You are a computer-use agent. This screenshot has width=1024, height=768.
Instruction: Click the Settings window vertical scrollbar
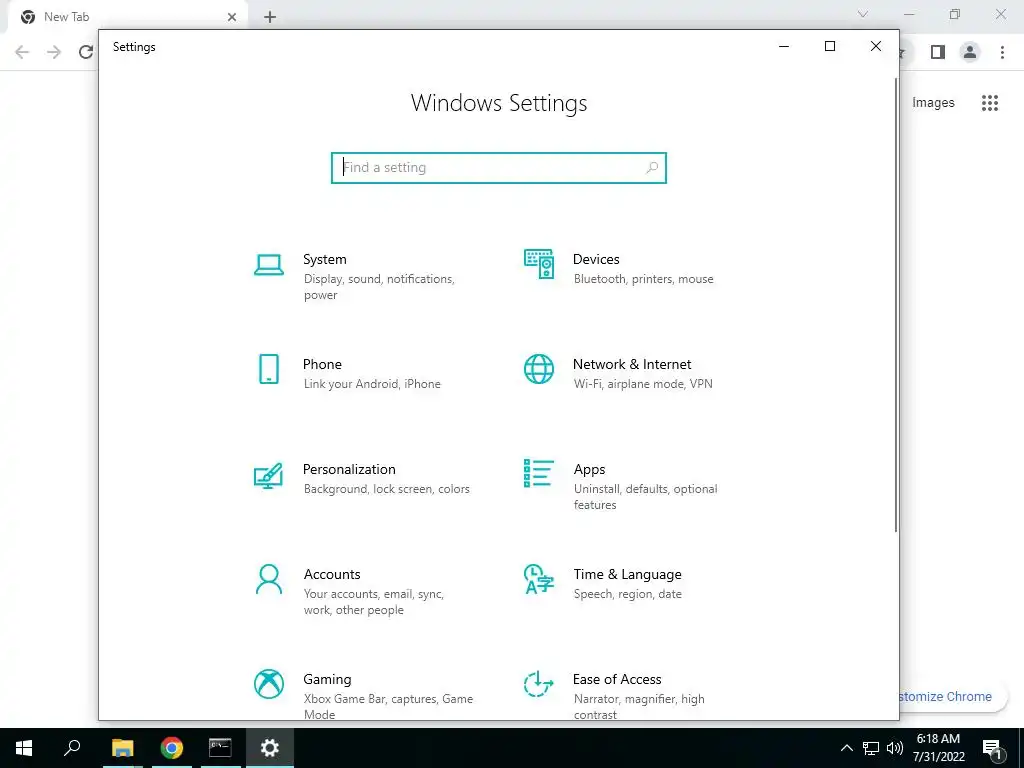pyautogui.click(x=895, y=304)
